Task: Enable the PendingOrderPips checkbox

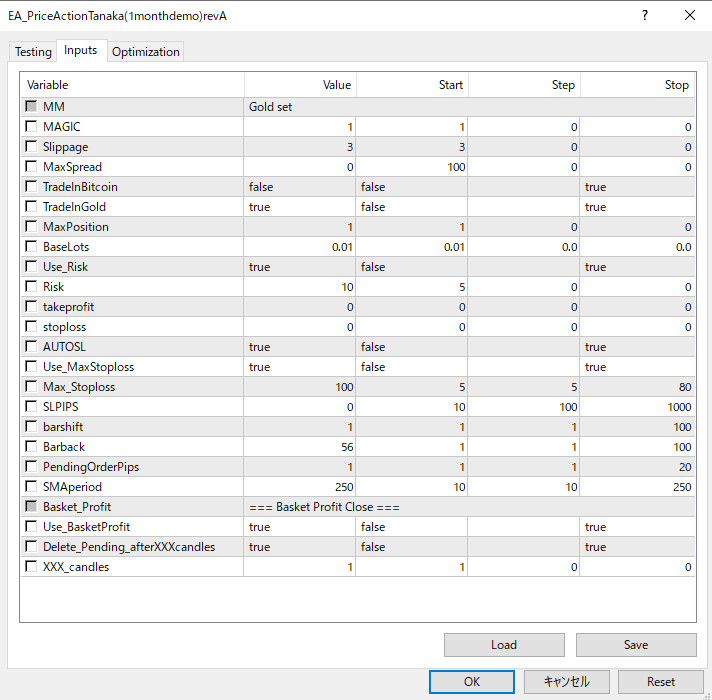Action: 31,466
